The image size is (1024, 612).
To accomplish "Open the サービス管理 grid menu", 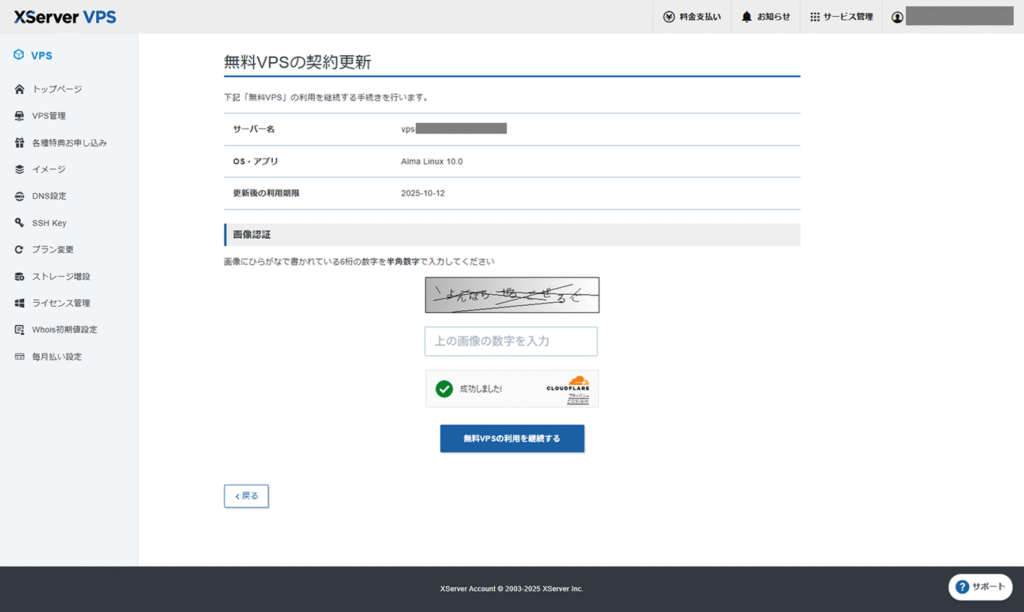I will click(841, 17).
